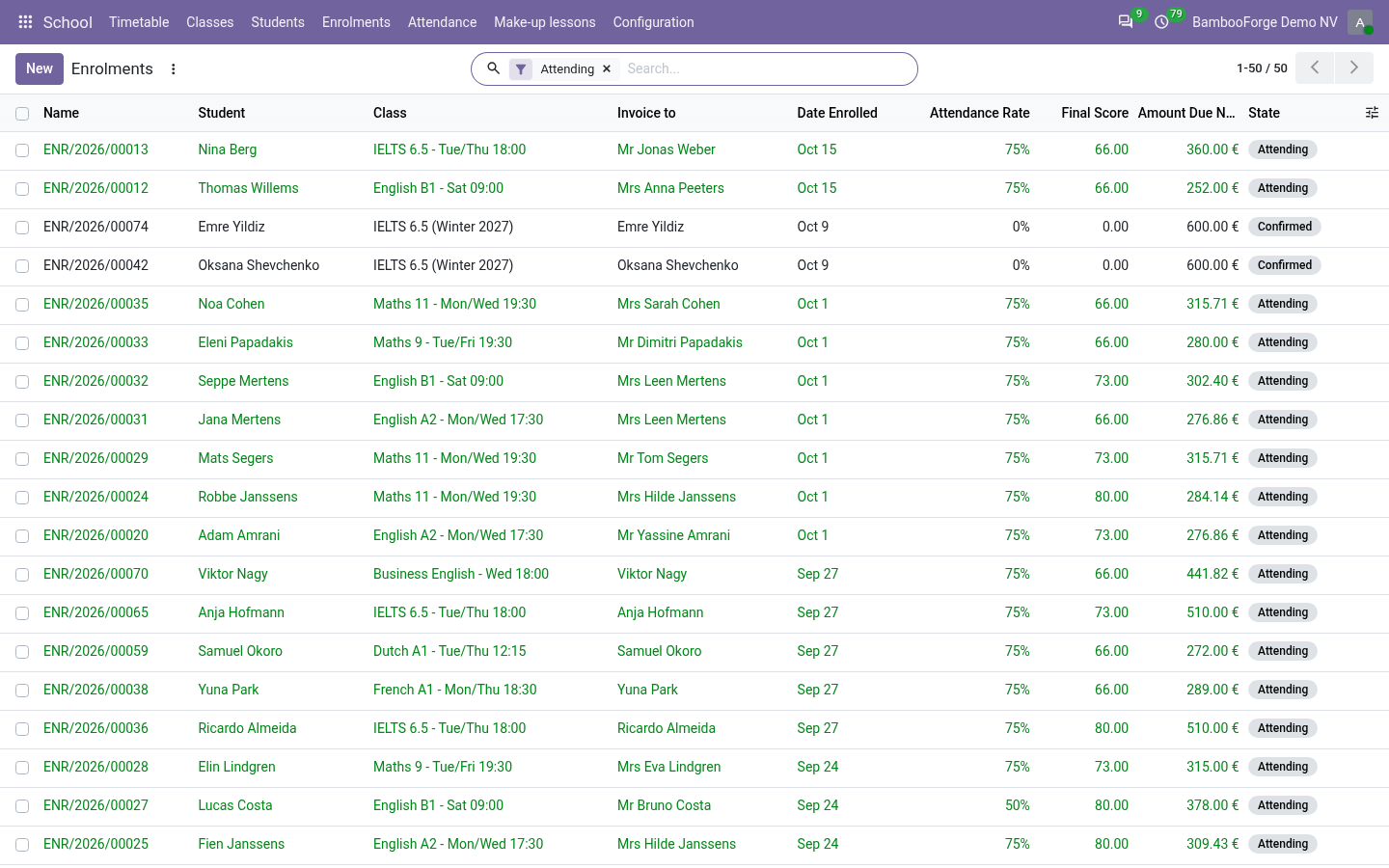
Task: Sort by the Attendance Rate column header
Action: tap(980, 113)
